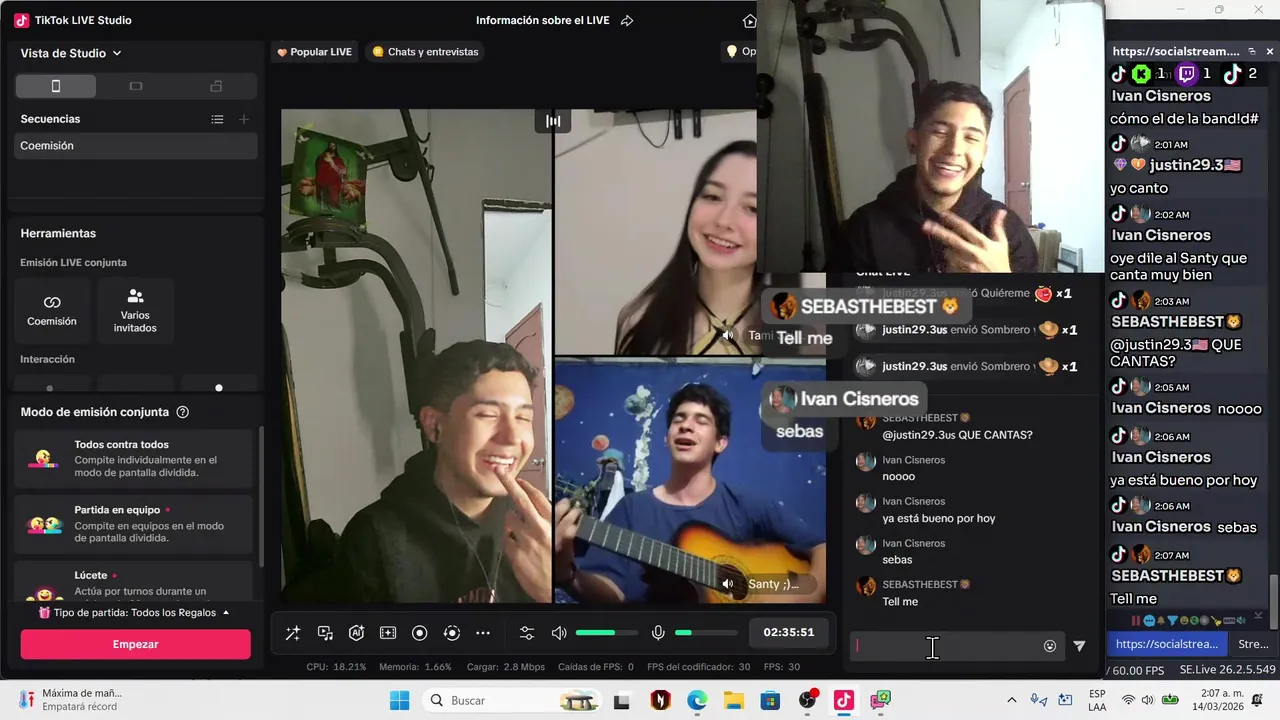Screen dimensions: 1280x720
Task: Open File Explorer from taskbar
Action: pos(734,700)
